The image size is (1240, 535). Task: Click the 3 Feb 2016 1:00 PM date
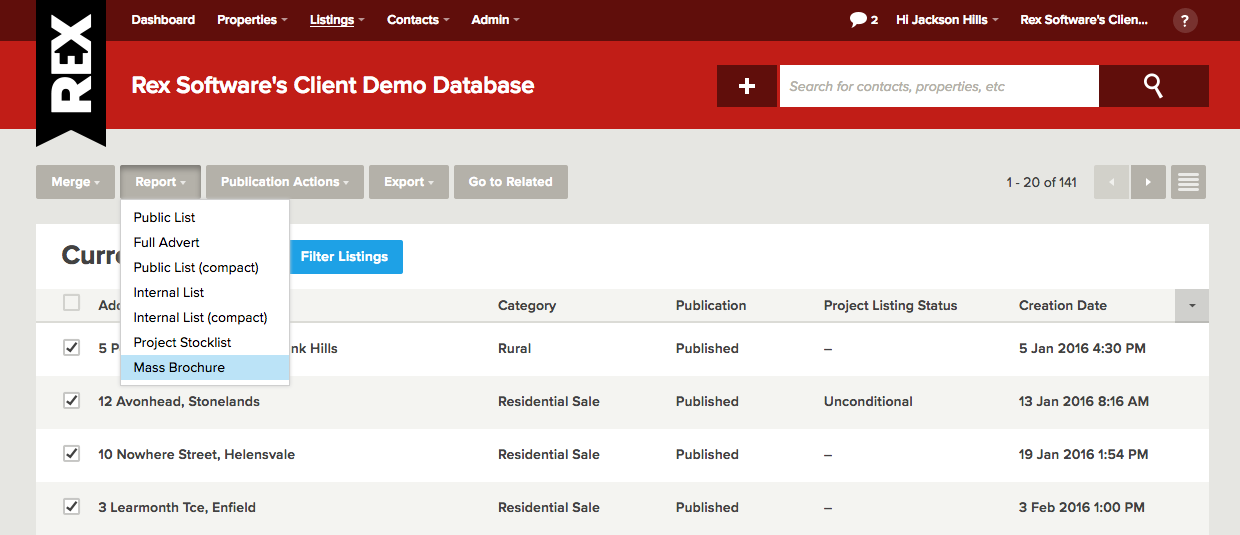1082,507
